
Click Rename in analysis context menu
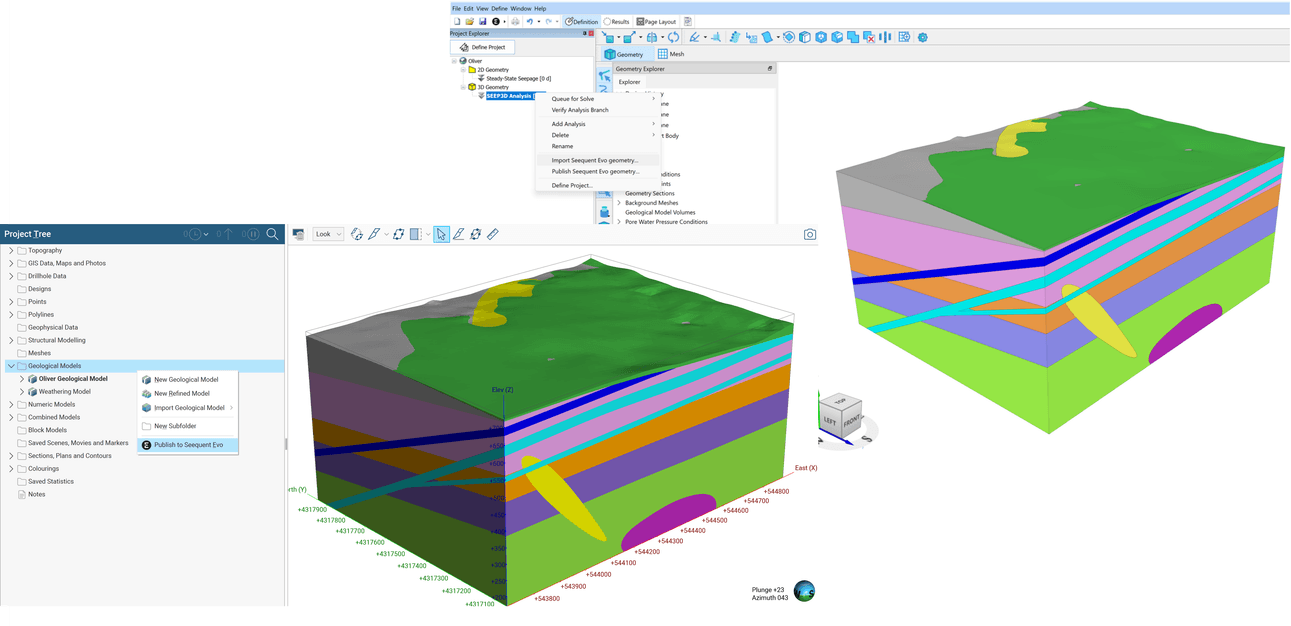562,146
